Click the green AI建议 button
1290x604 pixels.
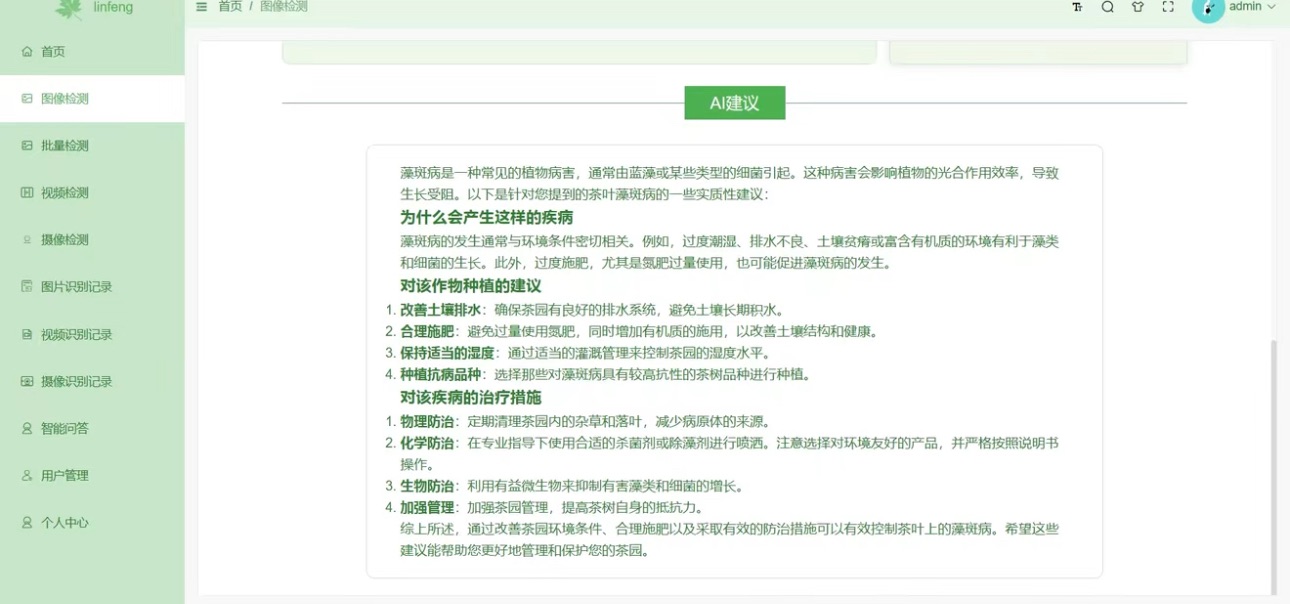pyautogui.click(x=734, y=102)
